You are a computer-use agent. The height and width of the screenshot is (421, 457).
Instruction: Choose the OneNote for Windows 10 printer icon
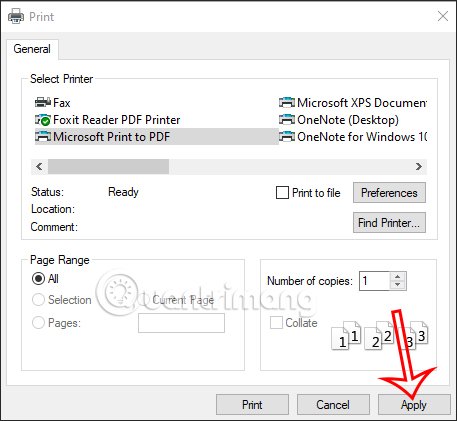tap(287, 136)
